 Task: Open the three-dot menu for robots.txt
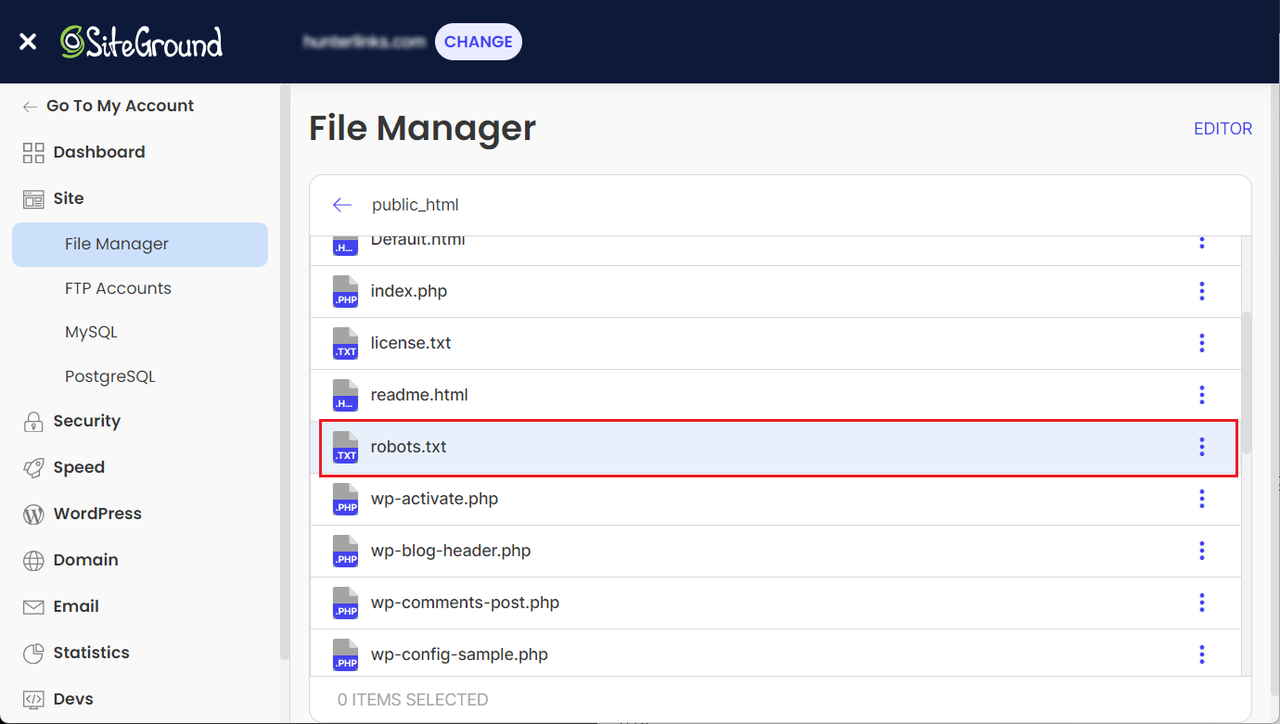point(1202,447)
